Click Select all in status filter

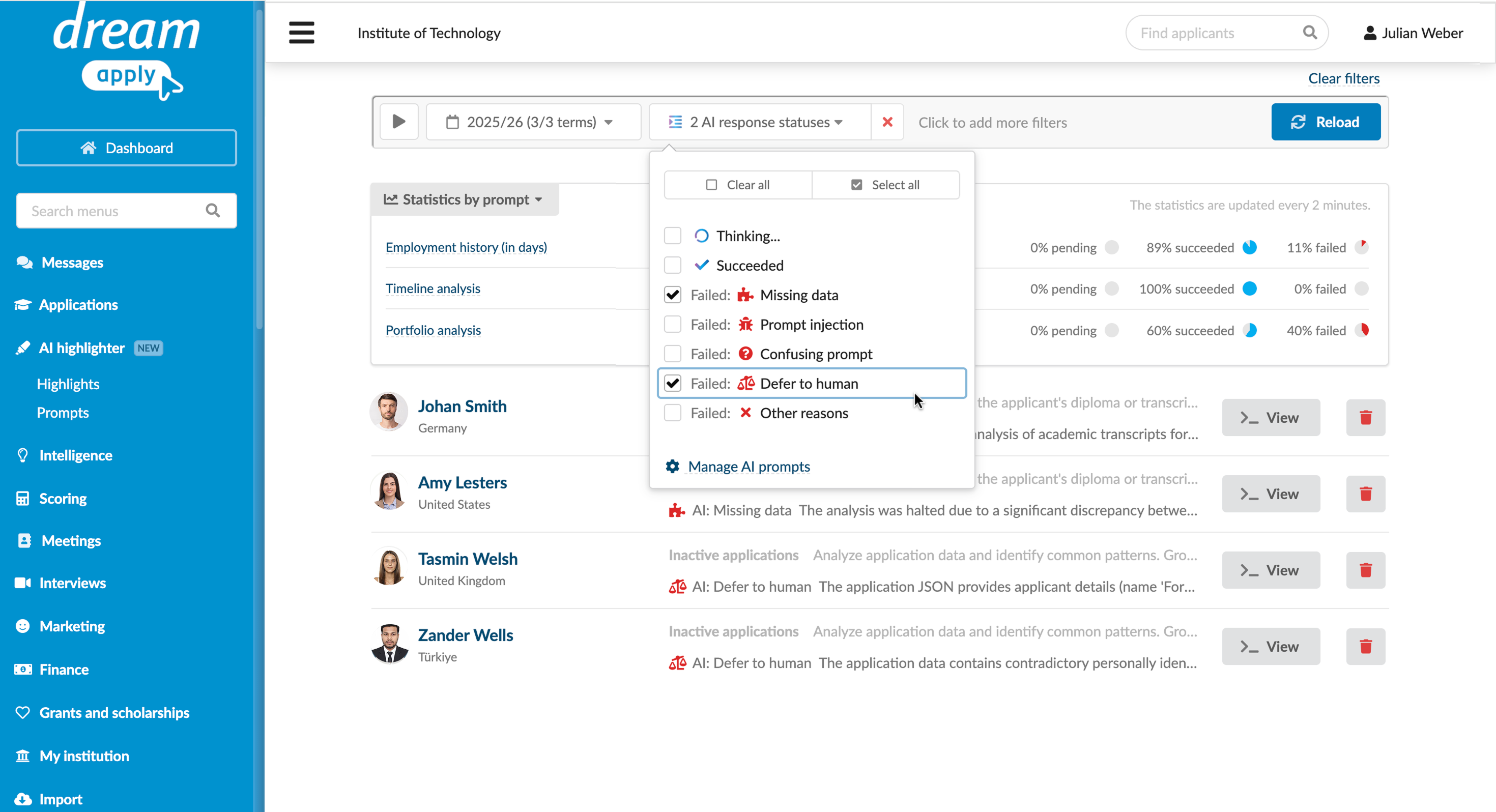(x=885, y=185)
